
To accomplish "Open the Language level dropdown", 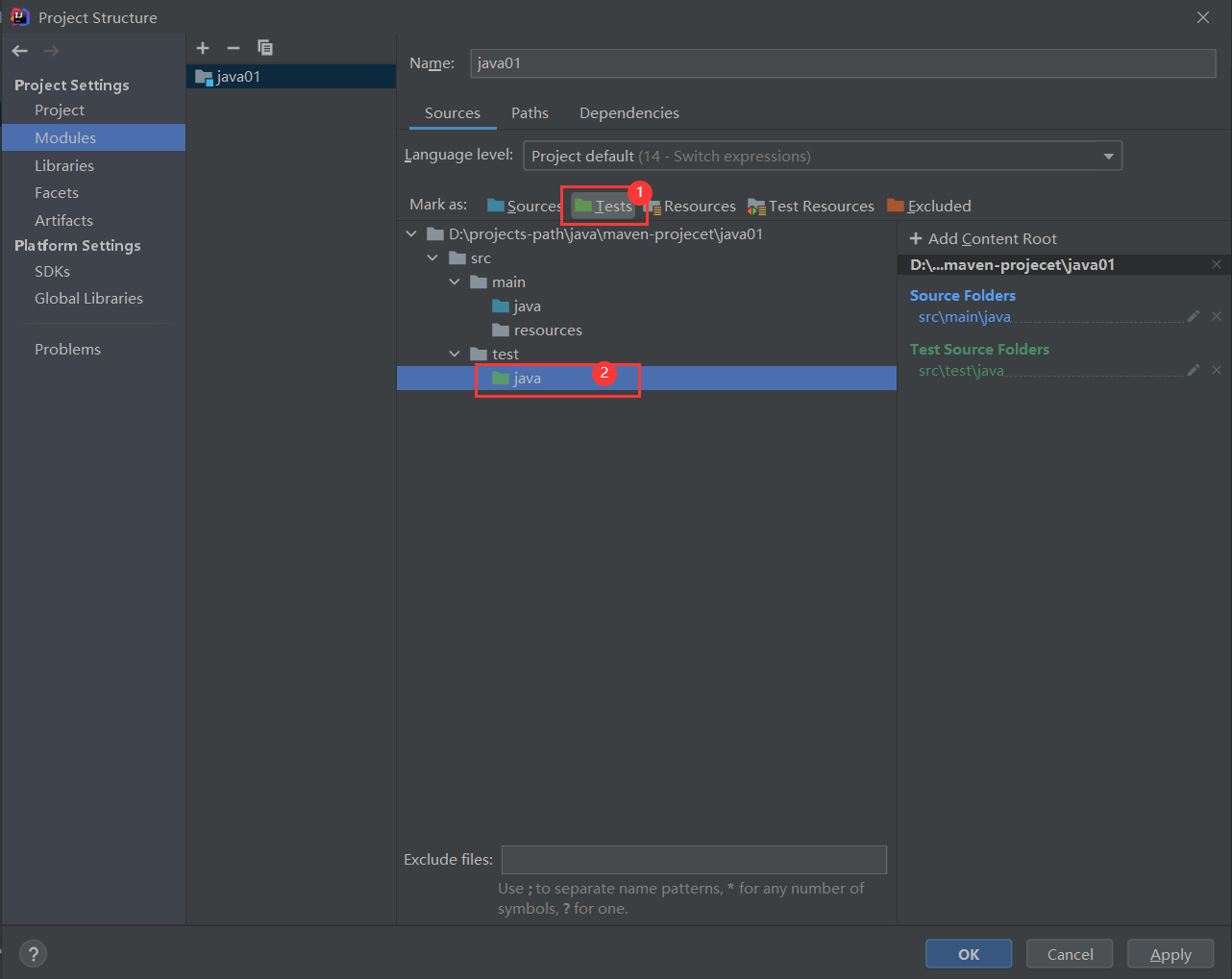I will point(823,156).
